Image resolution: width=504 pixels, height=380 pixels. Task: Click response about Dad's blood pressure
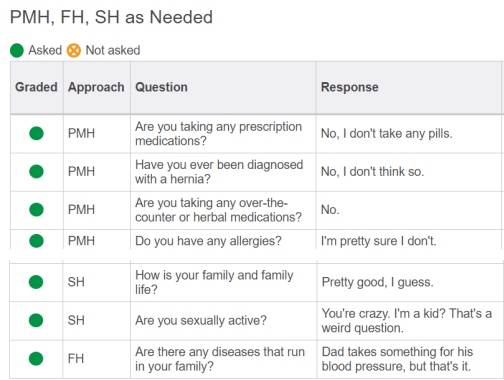click(397, 359)
